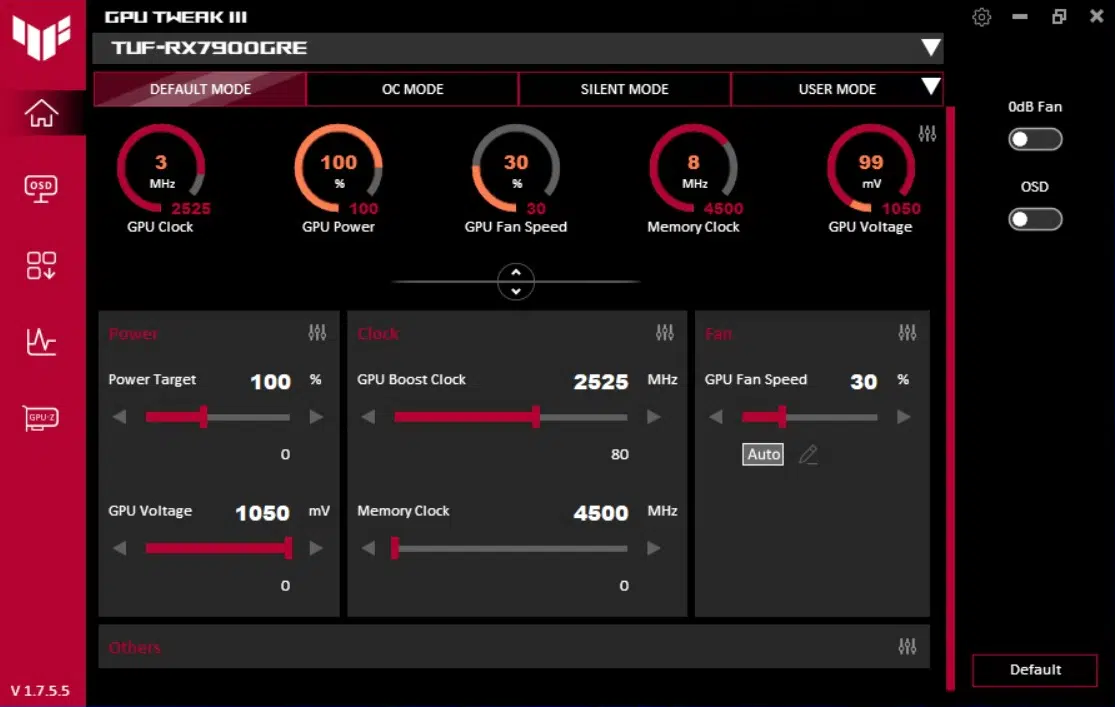The height and width of the screenshot is (707, 1115).
Task: Decrease Memory Clock with left arrow
Action: point(368,548)
